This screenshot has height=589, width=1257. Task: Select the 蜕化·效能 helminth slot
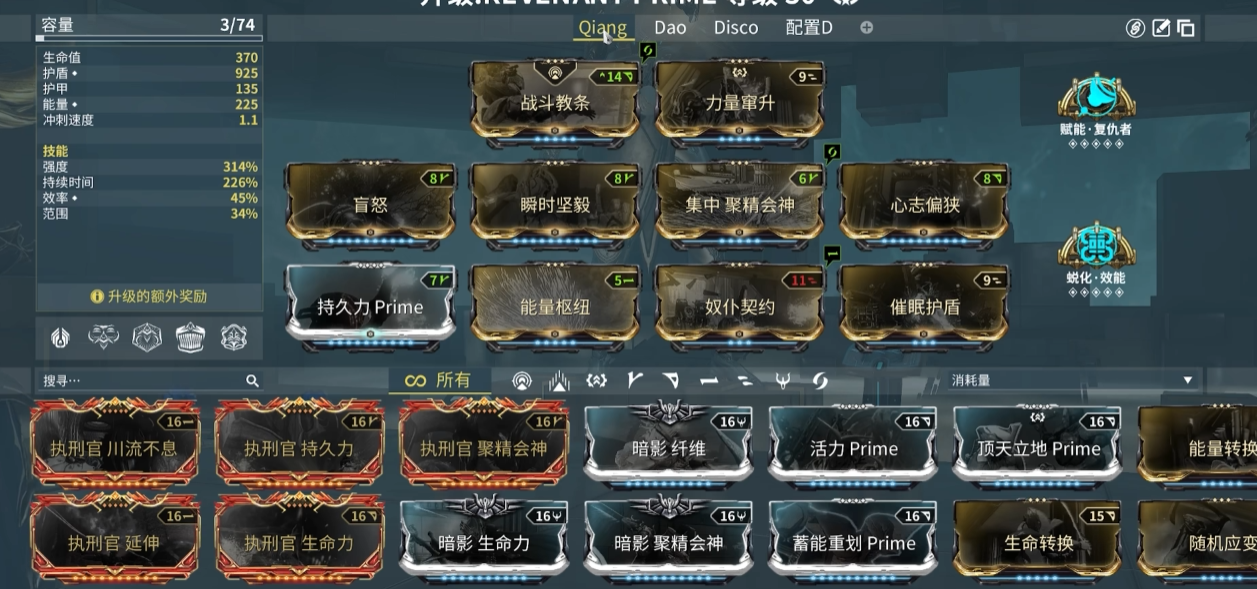(1096, 250)
